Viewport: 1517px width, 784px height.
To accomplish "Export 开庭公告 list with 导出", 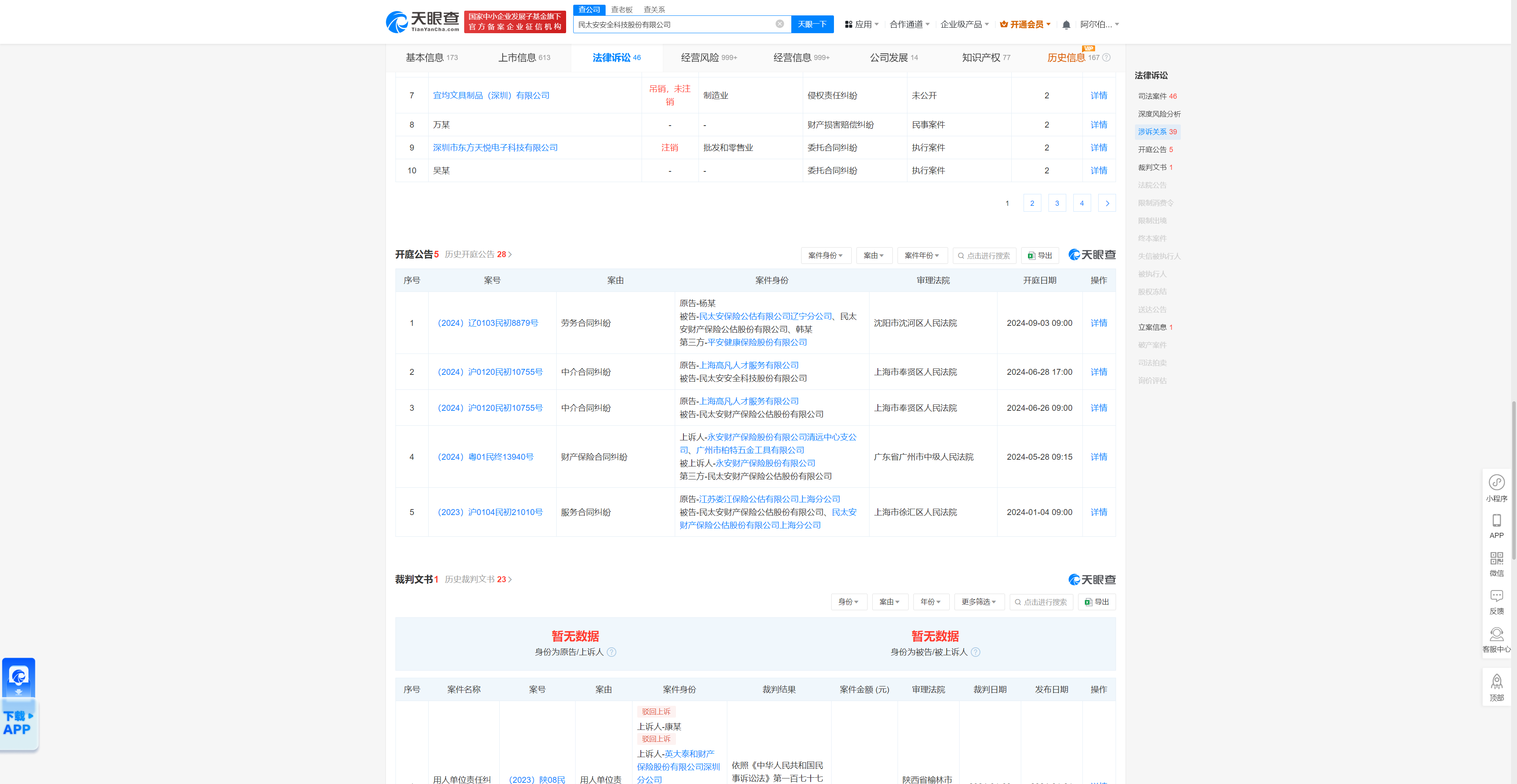I will coord(1039,256).
